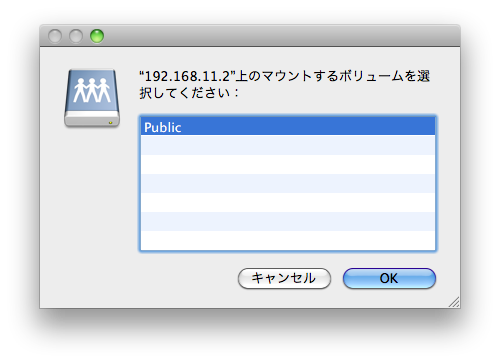Image resolution: width=500 pixels, height=363 pixels.
Task: Select the Public volume in the list
Action: (x=288, y=126)
